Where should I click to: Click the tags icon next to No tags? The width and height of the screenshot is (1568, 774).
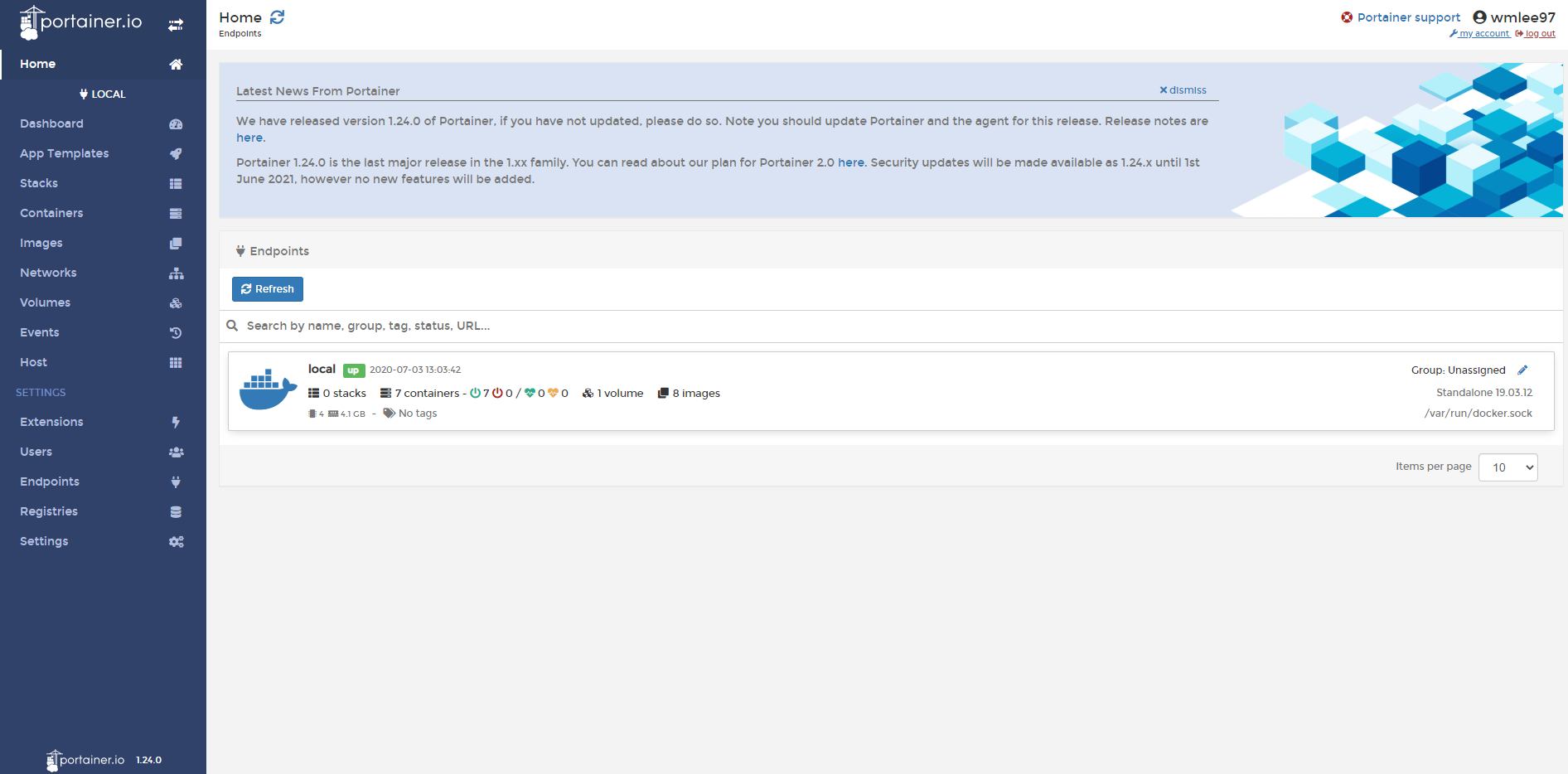(389, 414)
